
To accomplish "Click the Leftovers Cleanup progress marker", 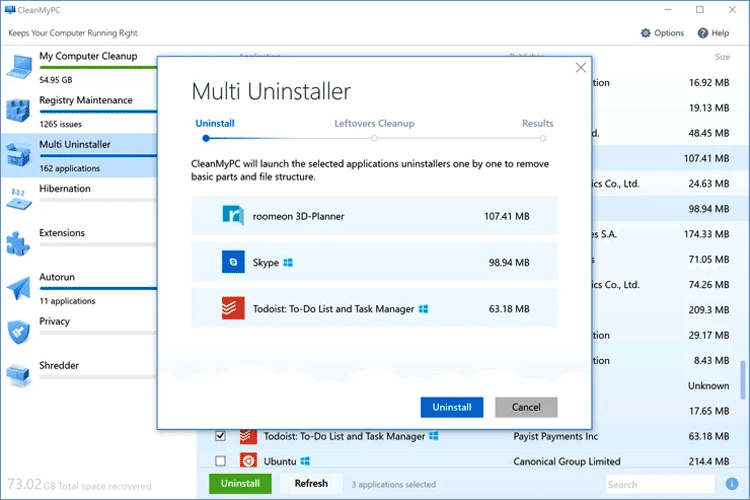I will point(375,138).
